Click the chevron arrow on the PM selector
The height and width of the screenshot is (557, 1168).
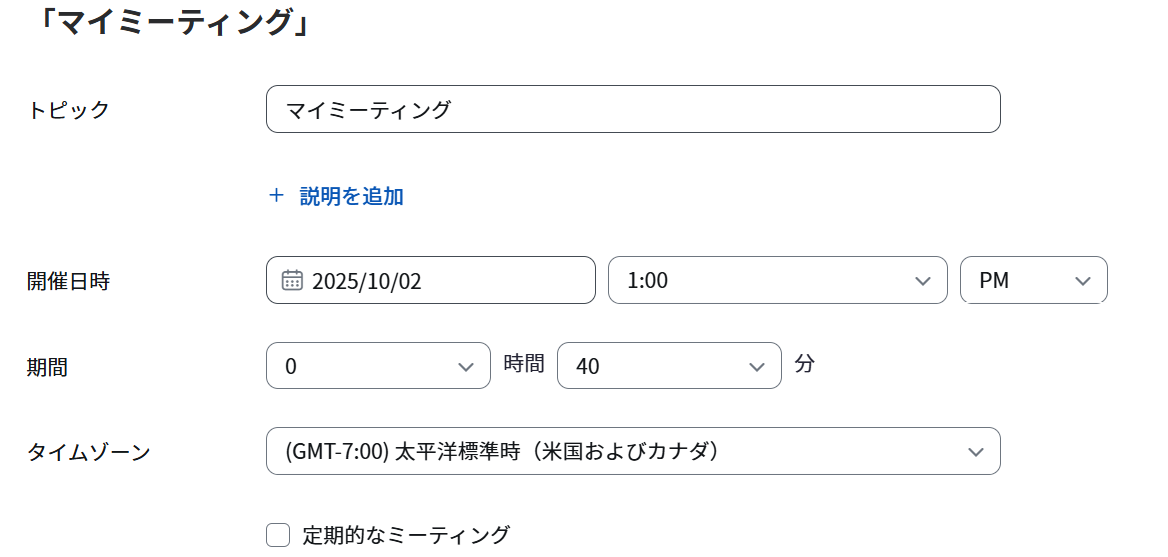click(1082, 281)
